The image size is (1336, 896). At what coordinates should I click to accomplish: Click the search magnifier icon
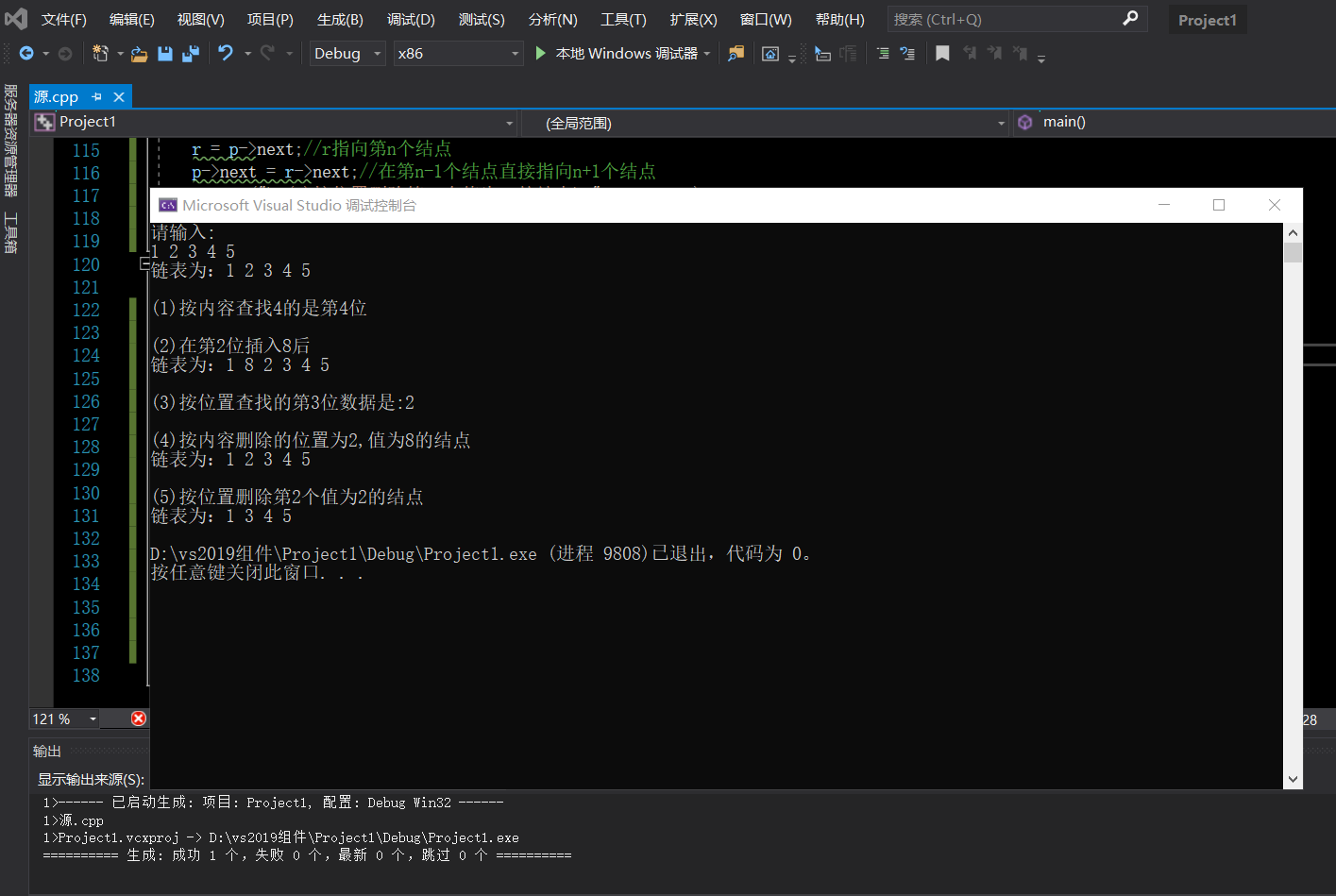[1130, 19]
